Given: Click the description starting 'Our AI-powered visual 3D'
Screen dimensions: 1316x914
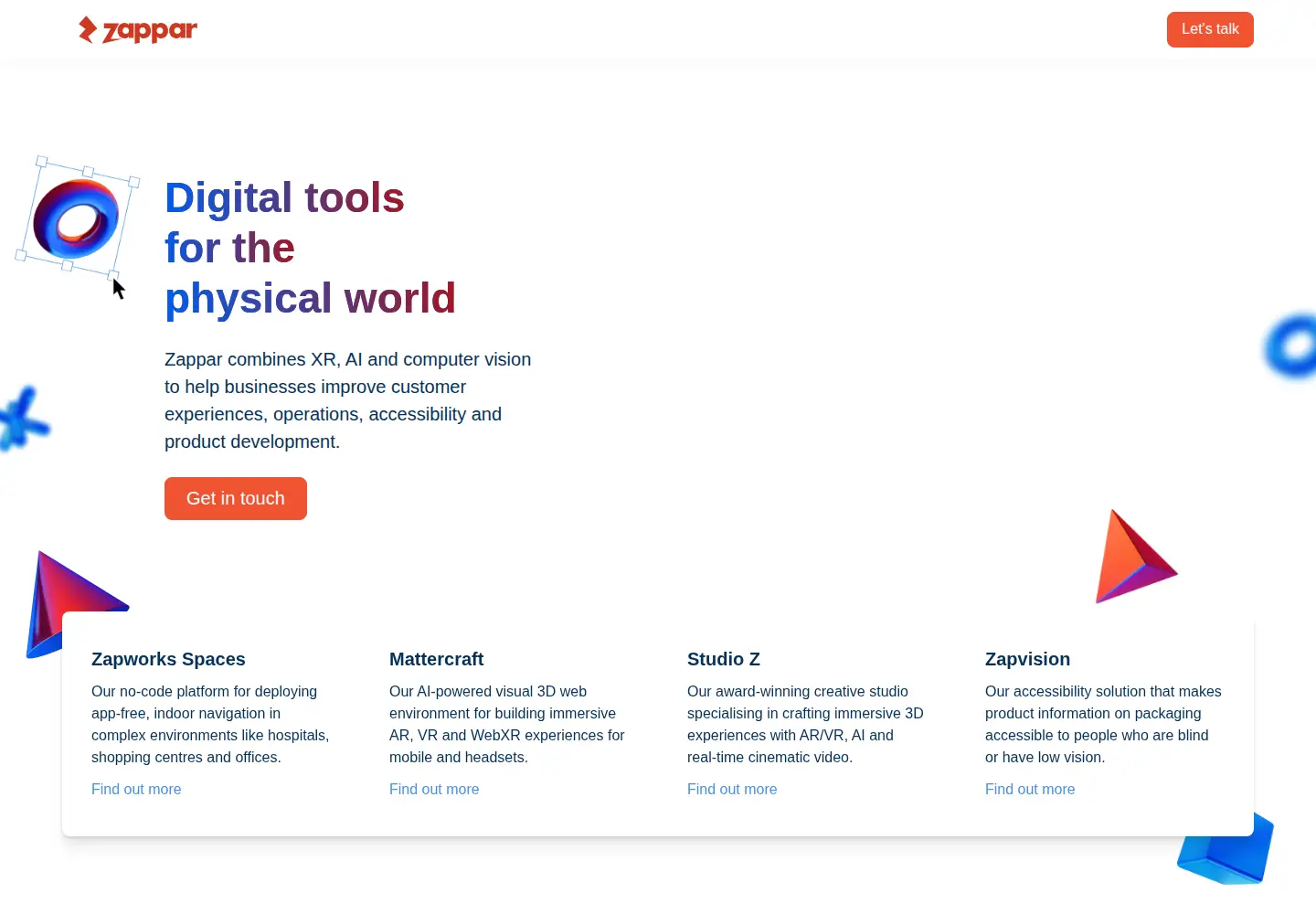Looking at the screenshot, I should [x=507, y=724].
